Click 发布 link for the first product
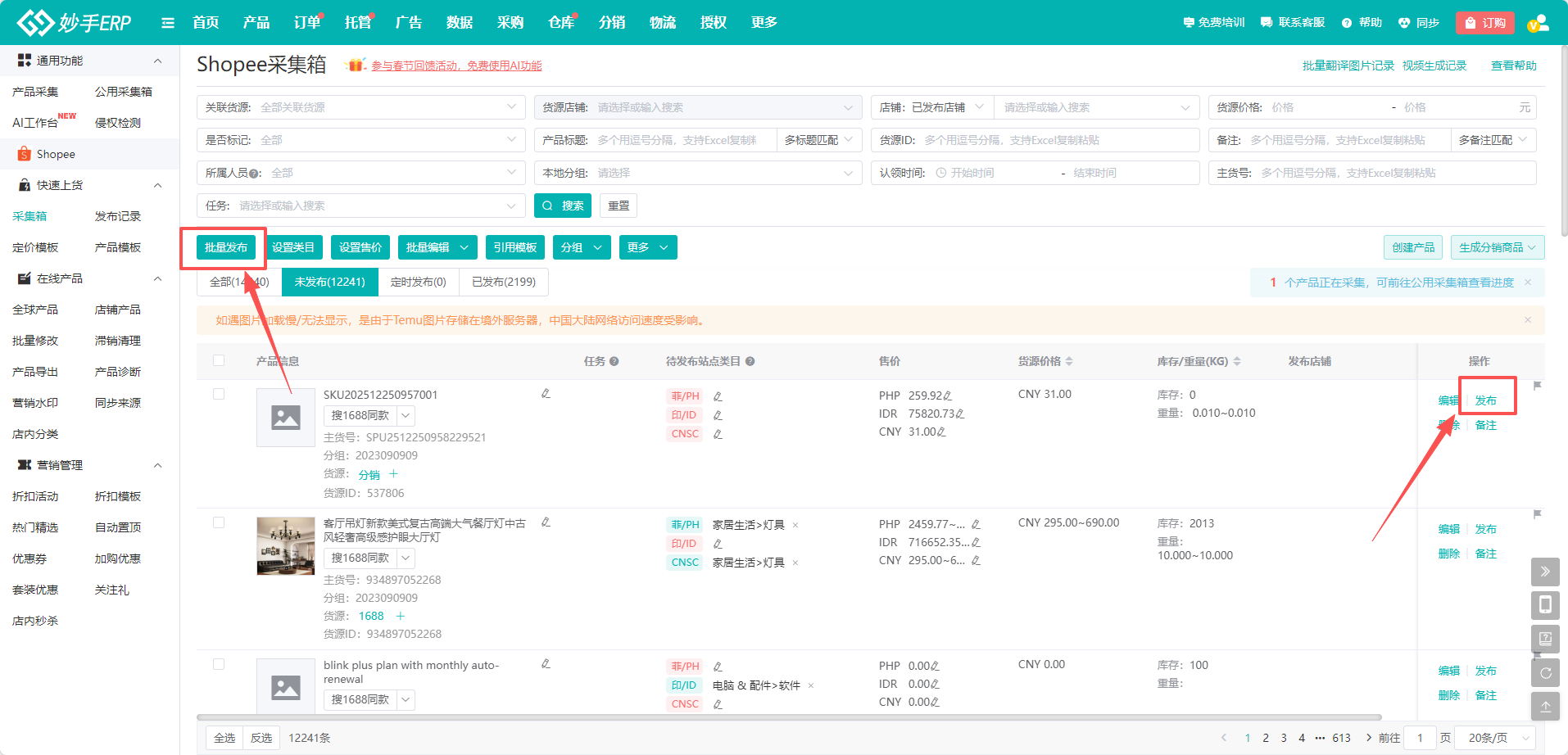 [x=1485, y=400]
